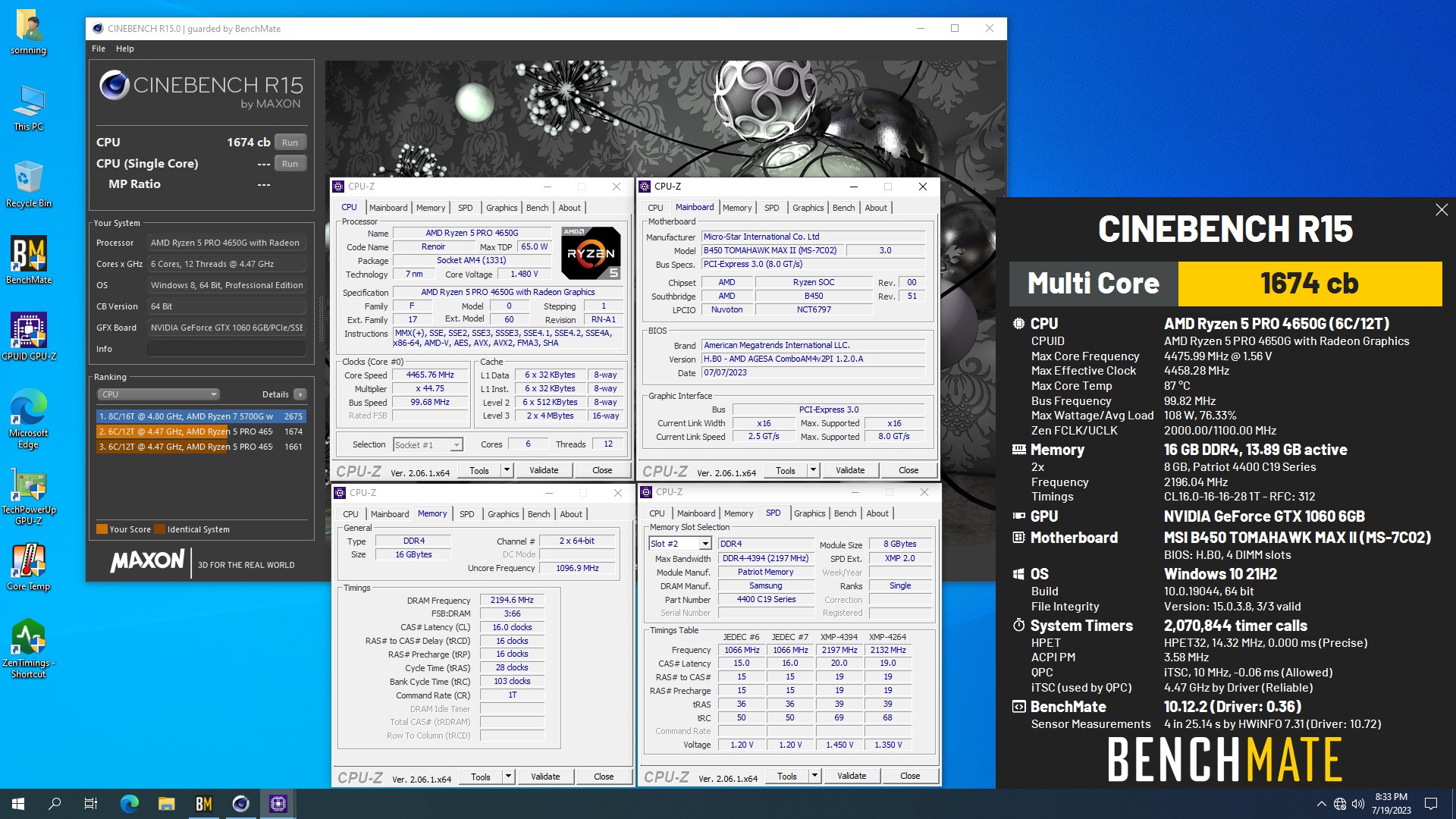The image size is (1456, 819).
Task: Expand Tools dropdown arrow in SPD window
Action: point(814,776)
